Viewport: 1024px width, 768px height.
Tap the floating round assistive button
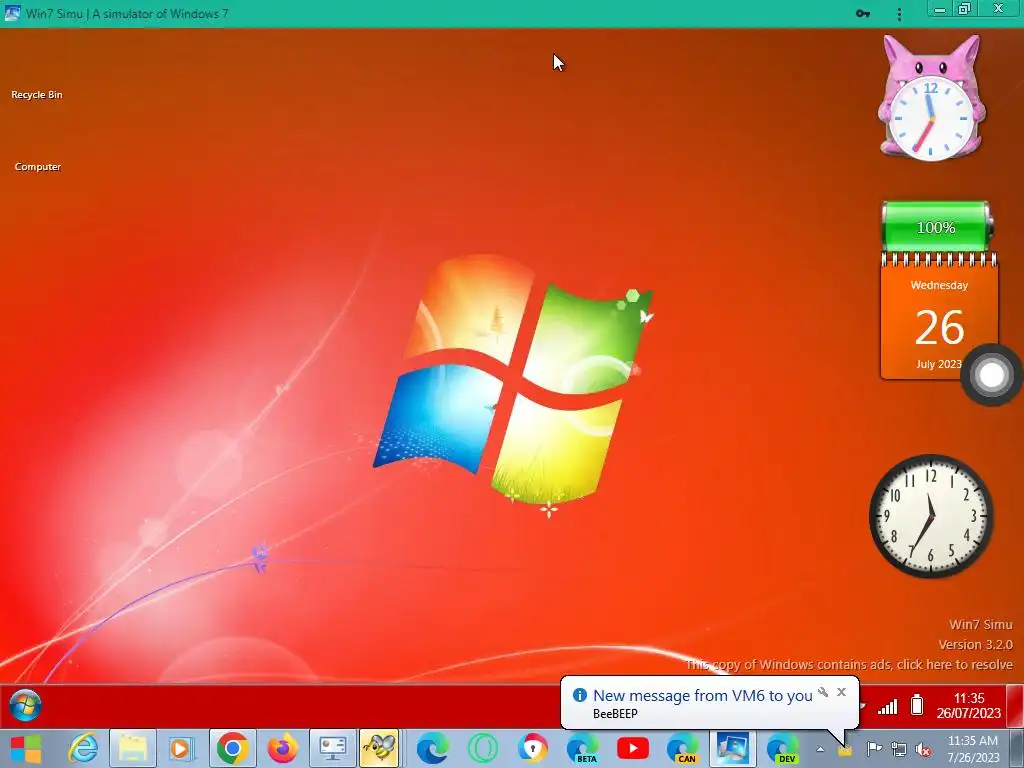pos(991,375)
